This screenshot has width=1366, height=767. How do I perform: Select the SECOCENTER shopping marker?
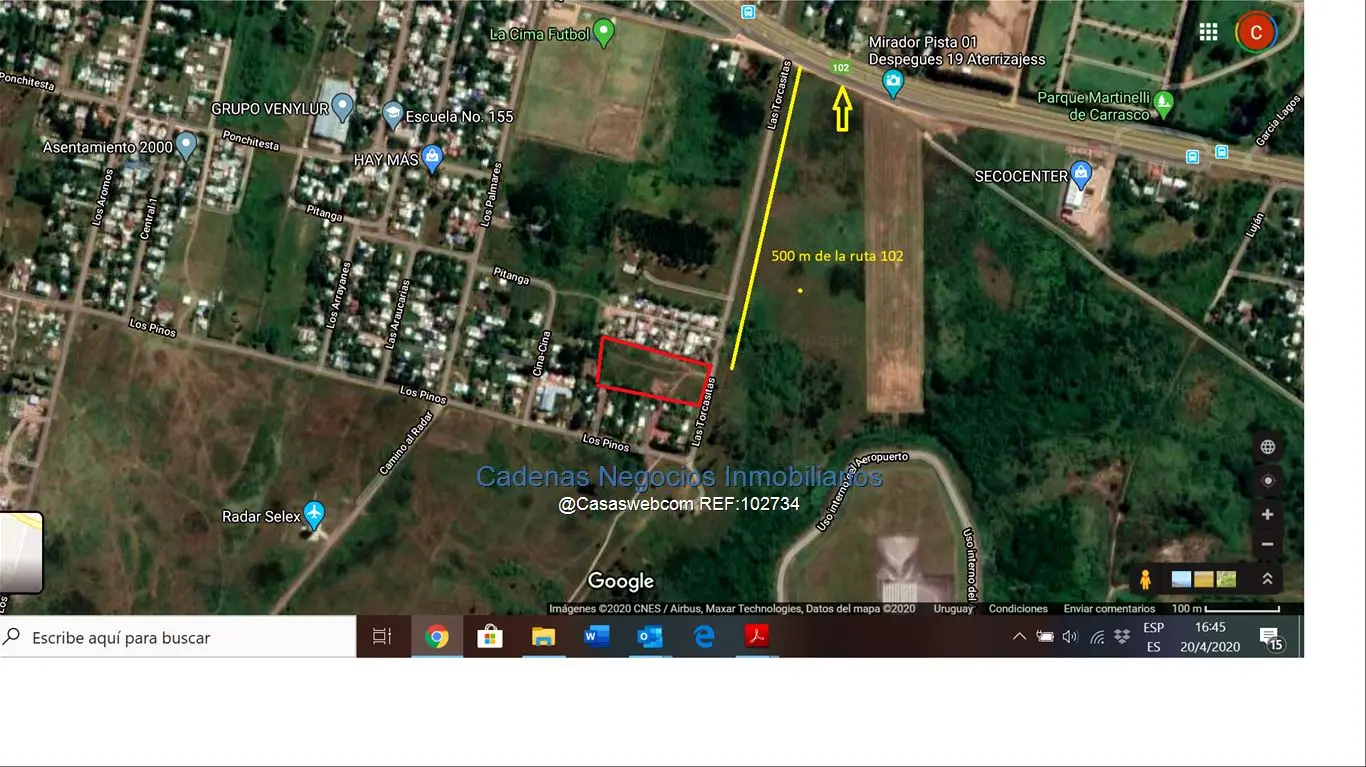pos(1081,175)
